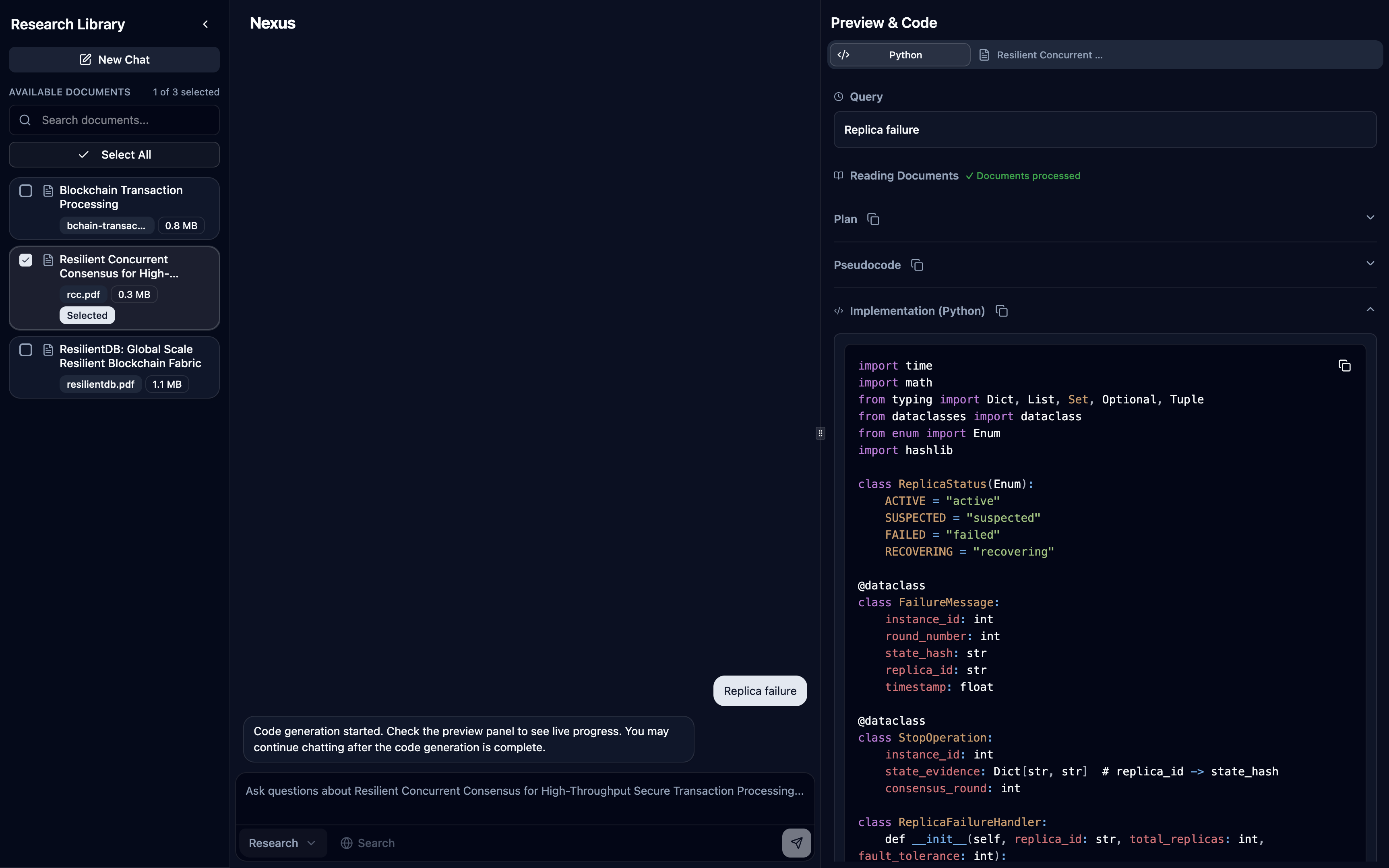
Task: Check the ResilientDB document checkbox
Action: (25, 349)
